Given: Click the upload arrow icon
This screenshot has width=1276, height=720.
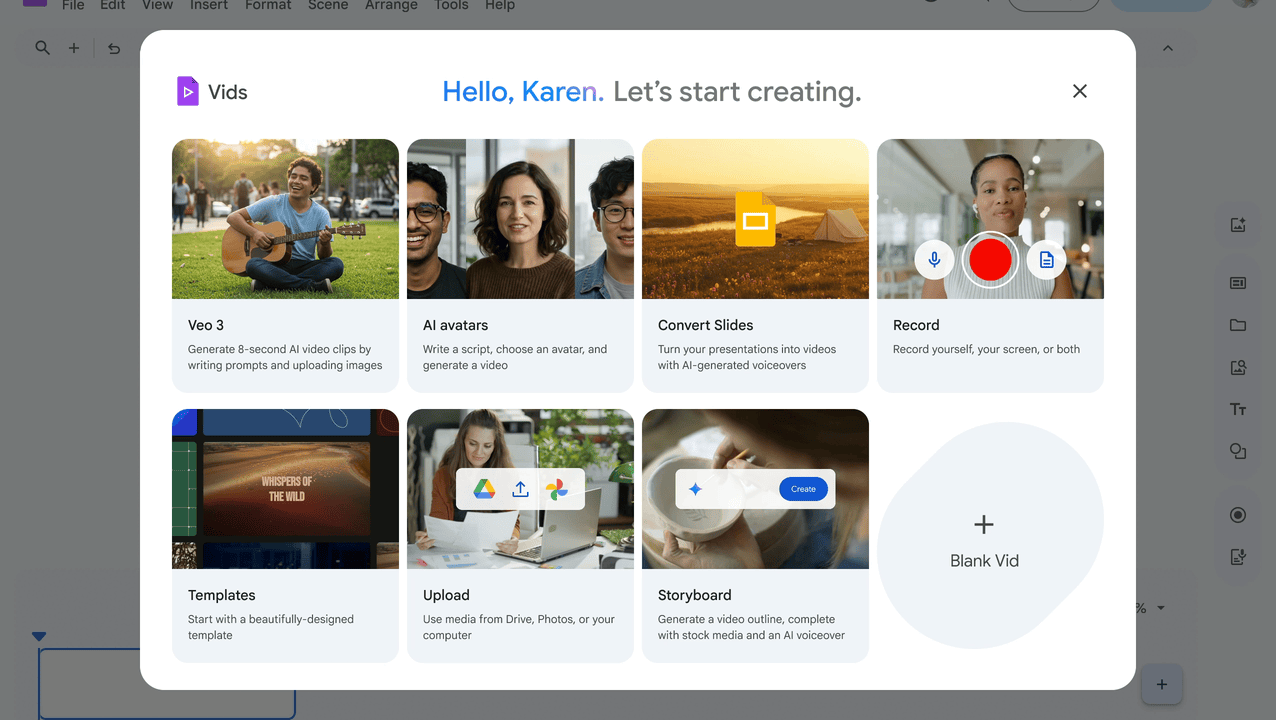Looking at the screenshot, I should tap(520, 489).
